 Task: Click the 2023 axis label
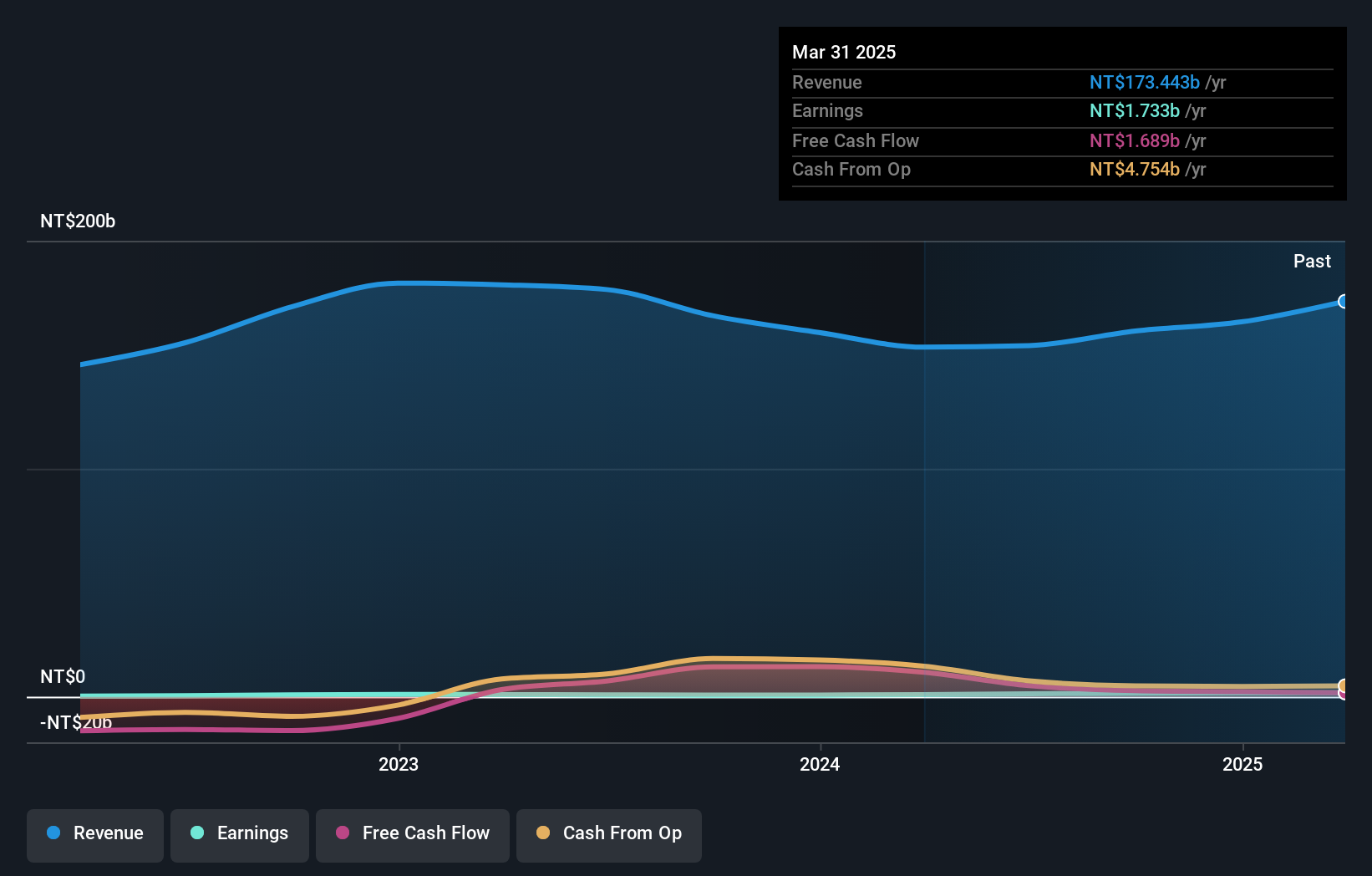tap(399, 764)
